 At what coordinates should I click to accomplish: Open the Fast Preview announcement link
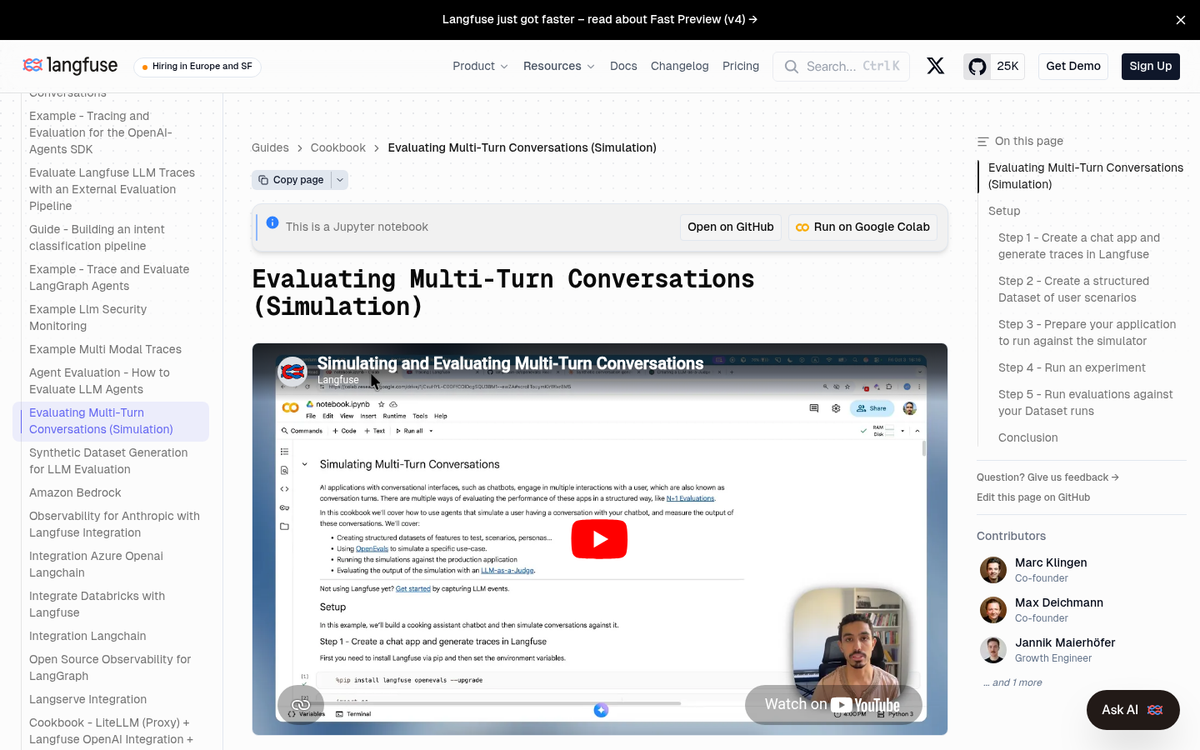[600, 19]
